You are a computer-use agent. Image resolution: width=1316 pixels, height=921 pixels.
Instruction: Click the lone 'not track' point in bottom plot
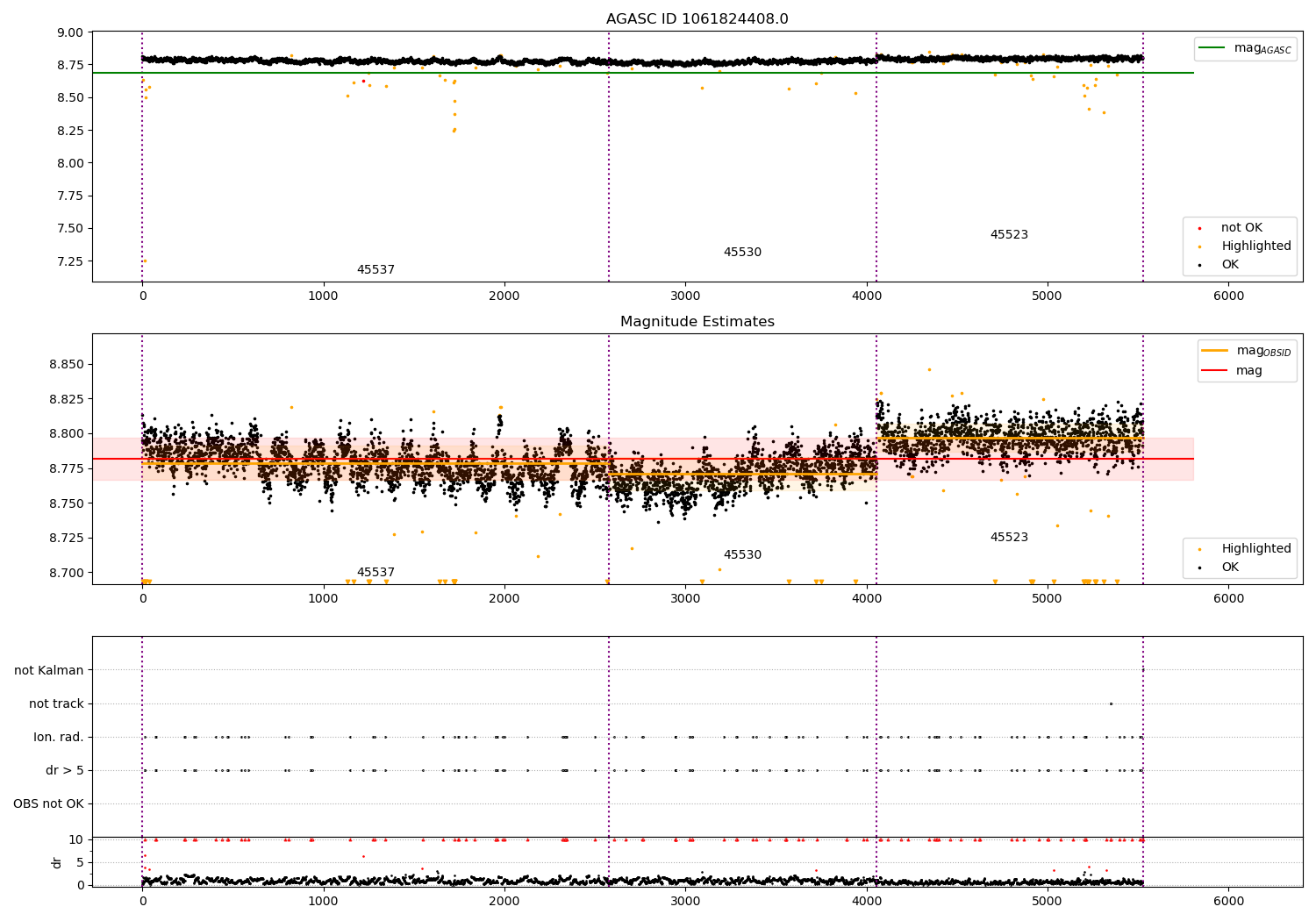(1111, 703)
